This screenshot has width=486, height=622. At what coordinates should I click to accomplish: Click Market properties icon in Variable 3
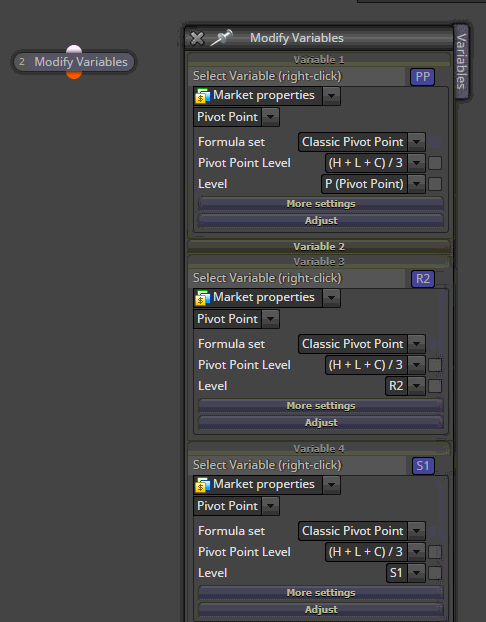203,298
